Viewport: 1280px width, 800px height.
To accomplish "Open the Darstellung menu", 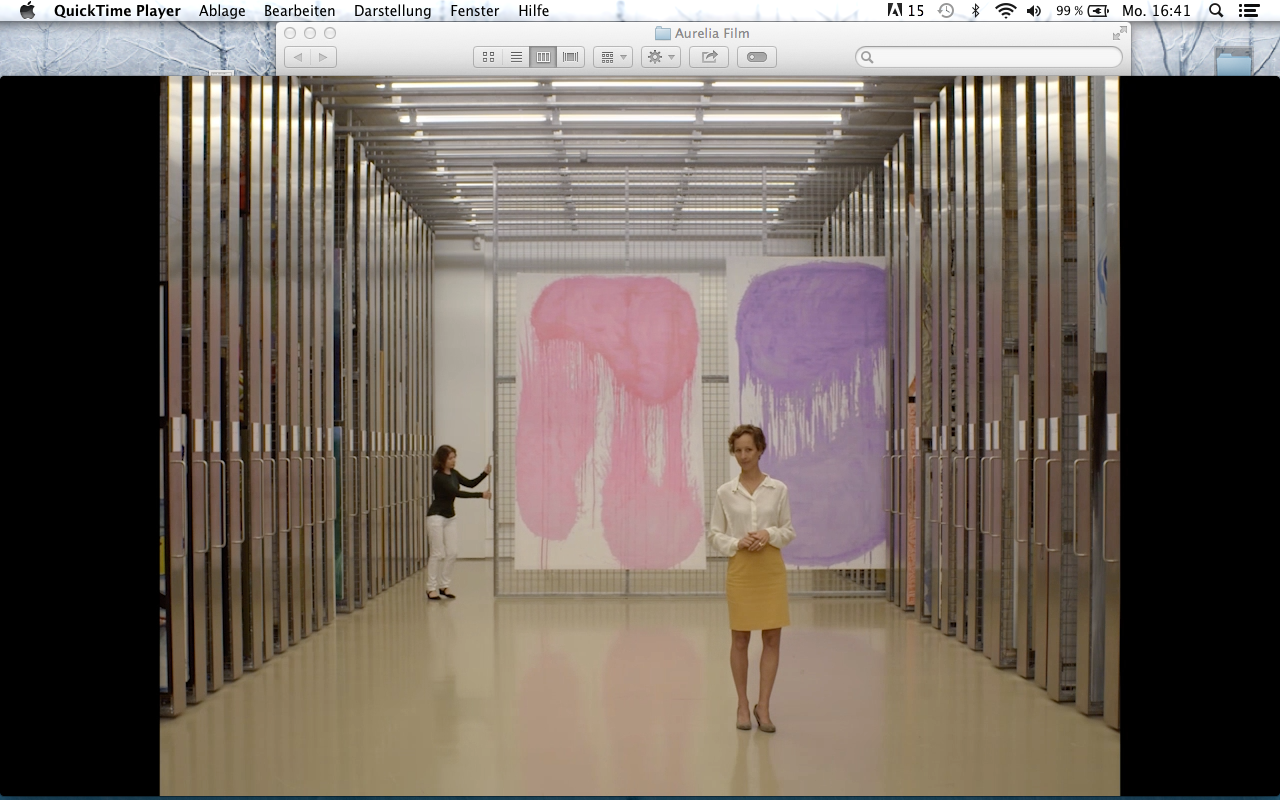I will coord(392,11).
